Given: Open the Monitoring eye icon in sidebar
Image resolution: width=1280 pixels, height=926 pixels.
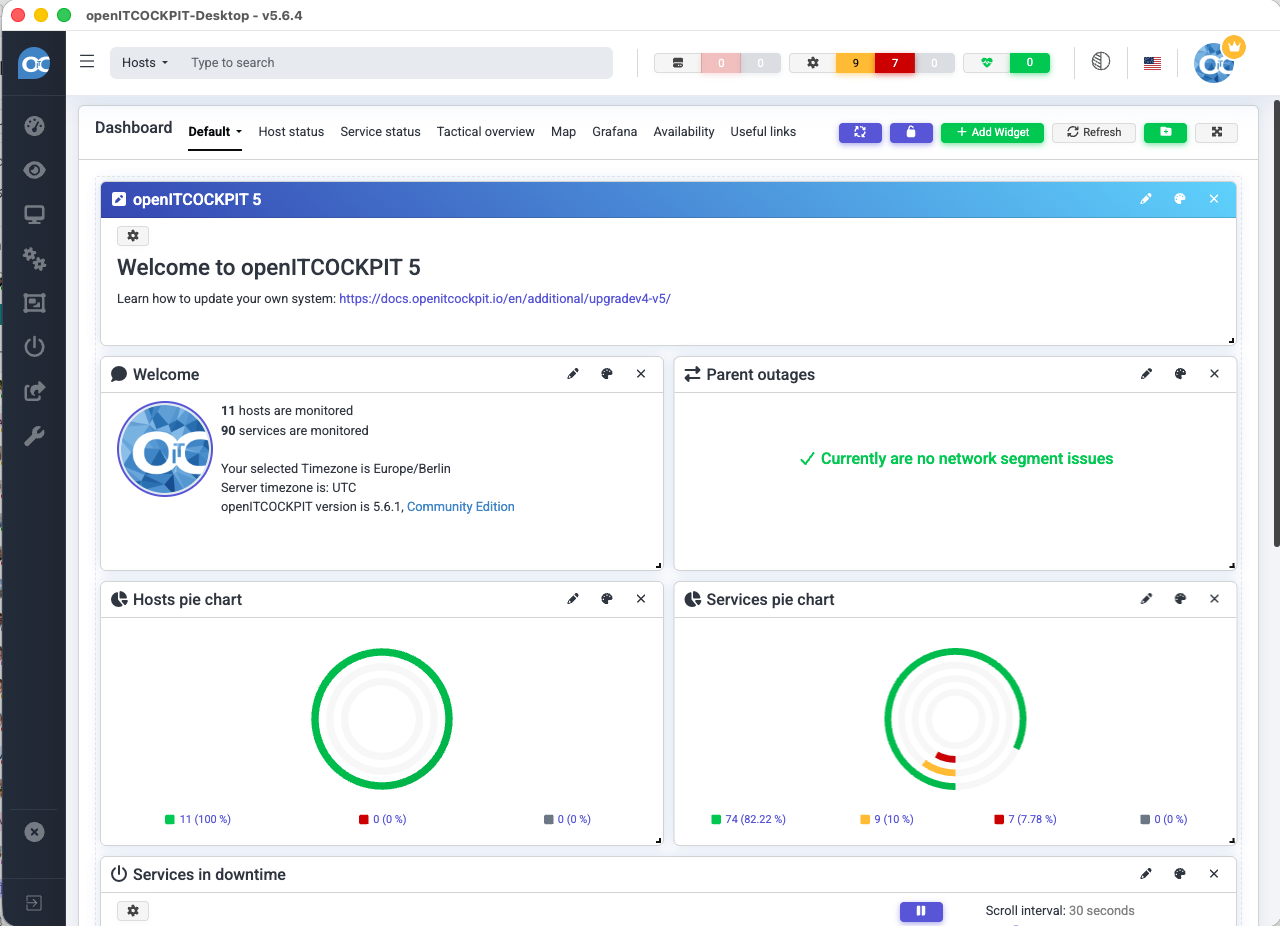Looking at the screenshot, I should point(34,170).
